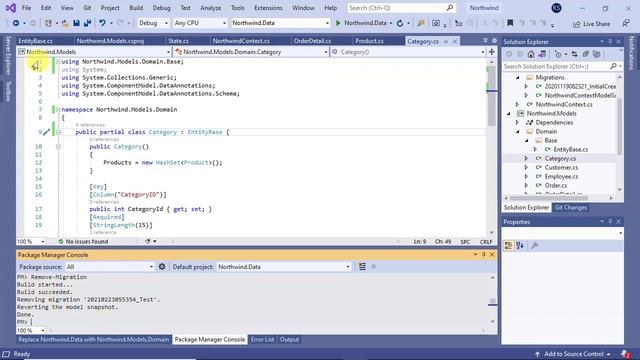This screenshot has width=640, height=360.
Task: Open the account avatar RS
Action: pos(556,8)
